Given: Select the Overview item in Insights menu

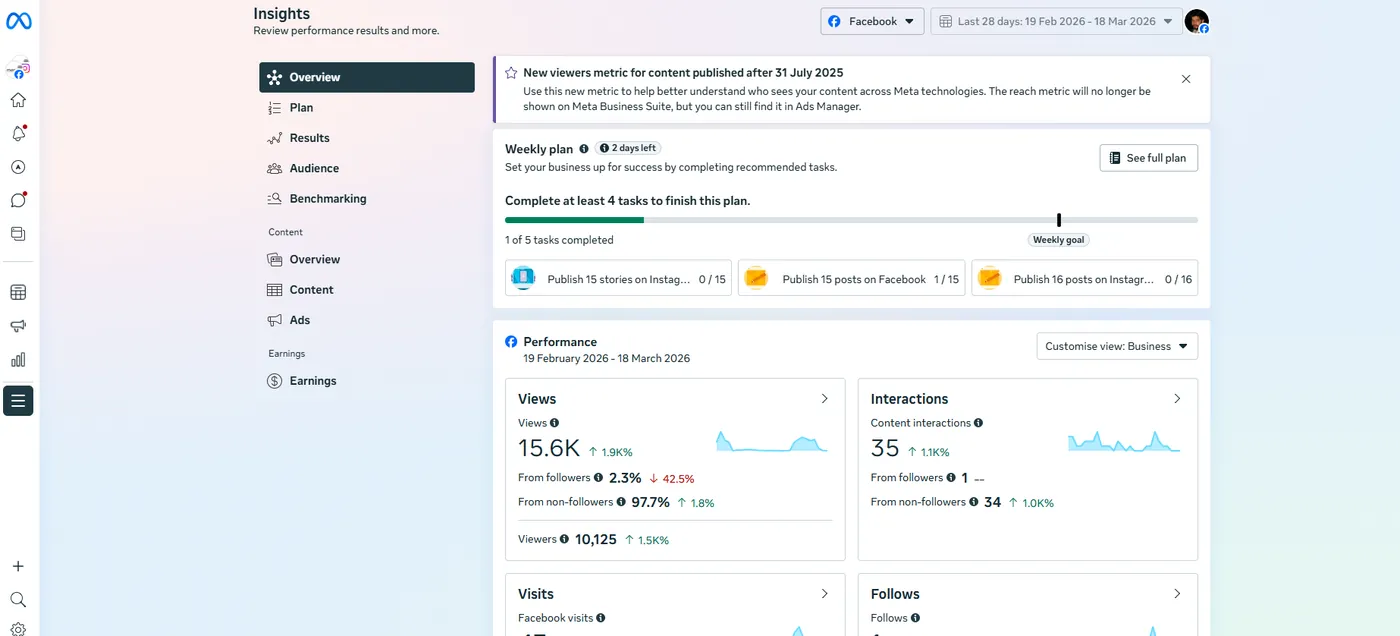Looking at the screenshot, I should click(x=367, y=77).
